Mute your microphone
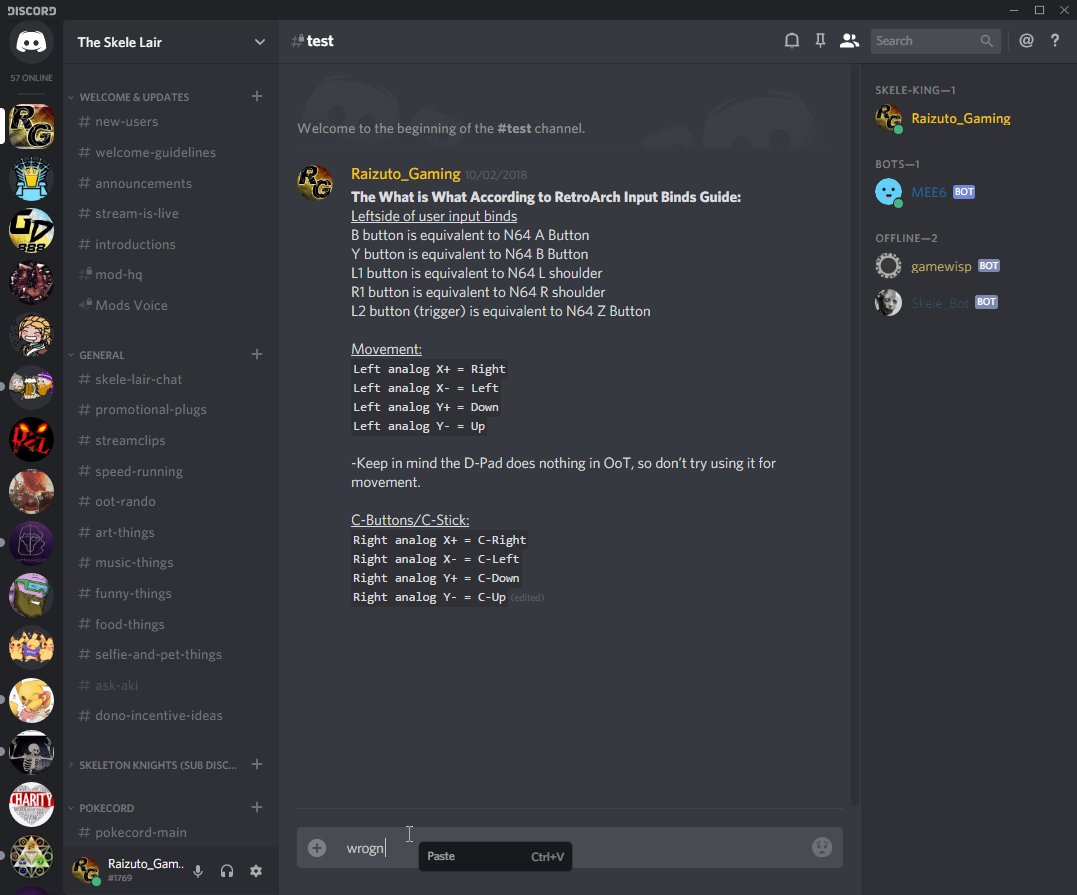 coord(197,871)
